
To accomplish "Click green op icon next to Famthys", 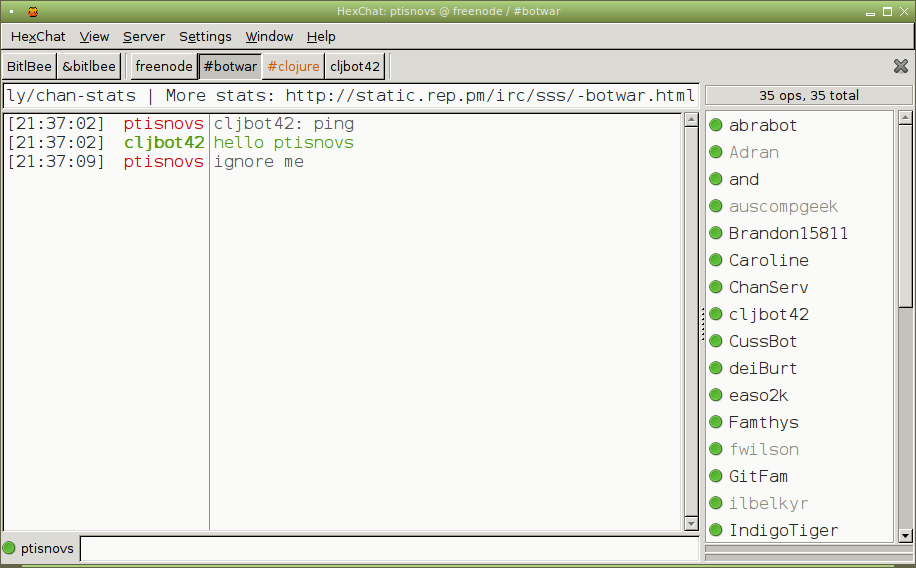I will point(716,421).
